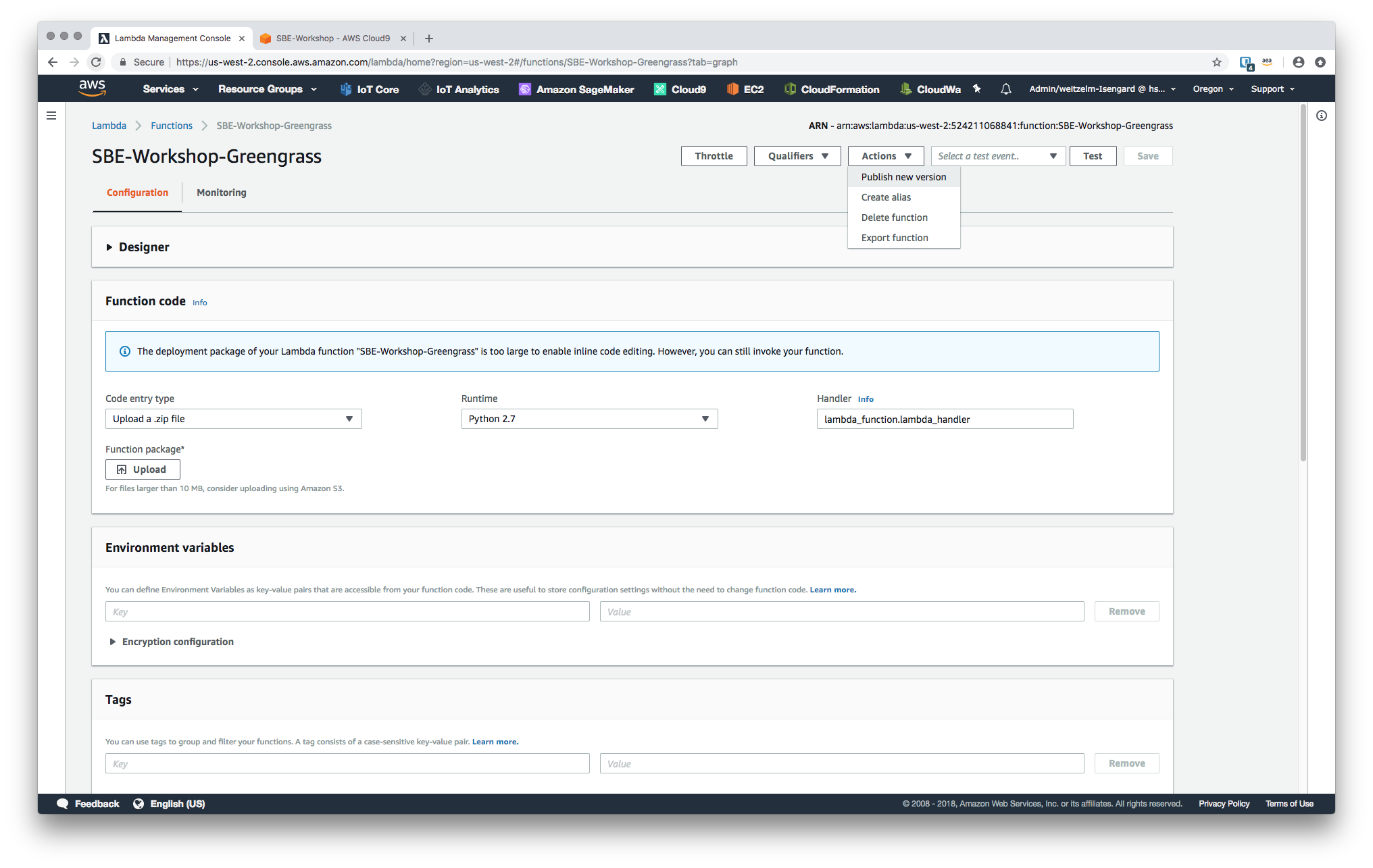Open Handler Info link
This screenshot has height=868, width=1373.
(x=866, y=399)
